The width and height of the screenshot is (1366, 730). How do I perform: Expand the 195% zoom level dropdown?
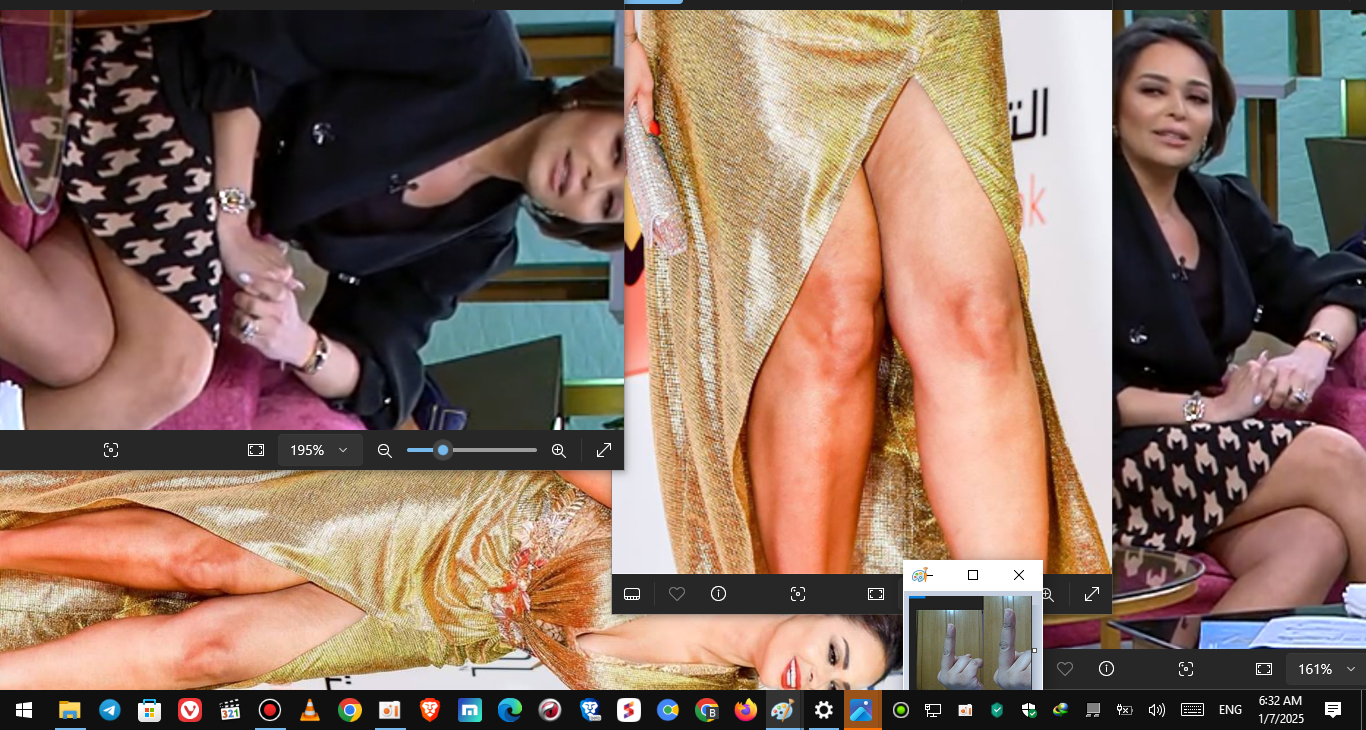[343, 451]
